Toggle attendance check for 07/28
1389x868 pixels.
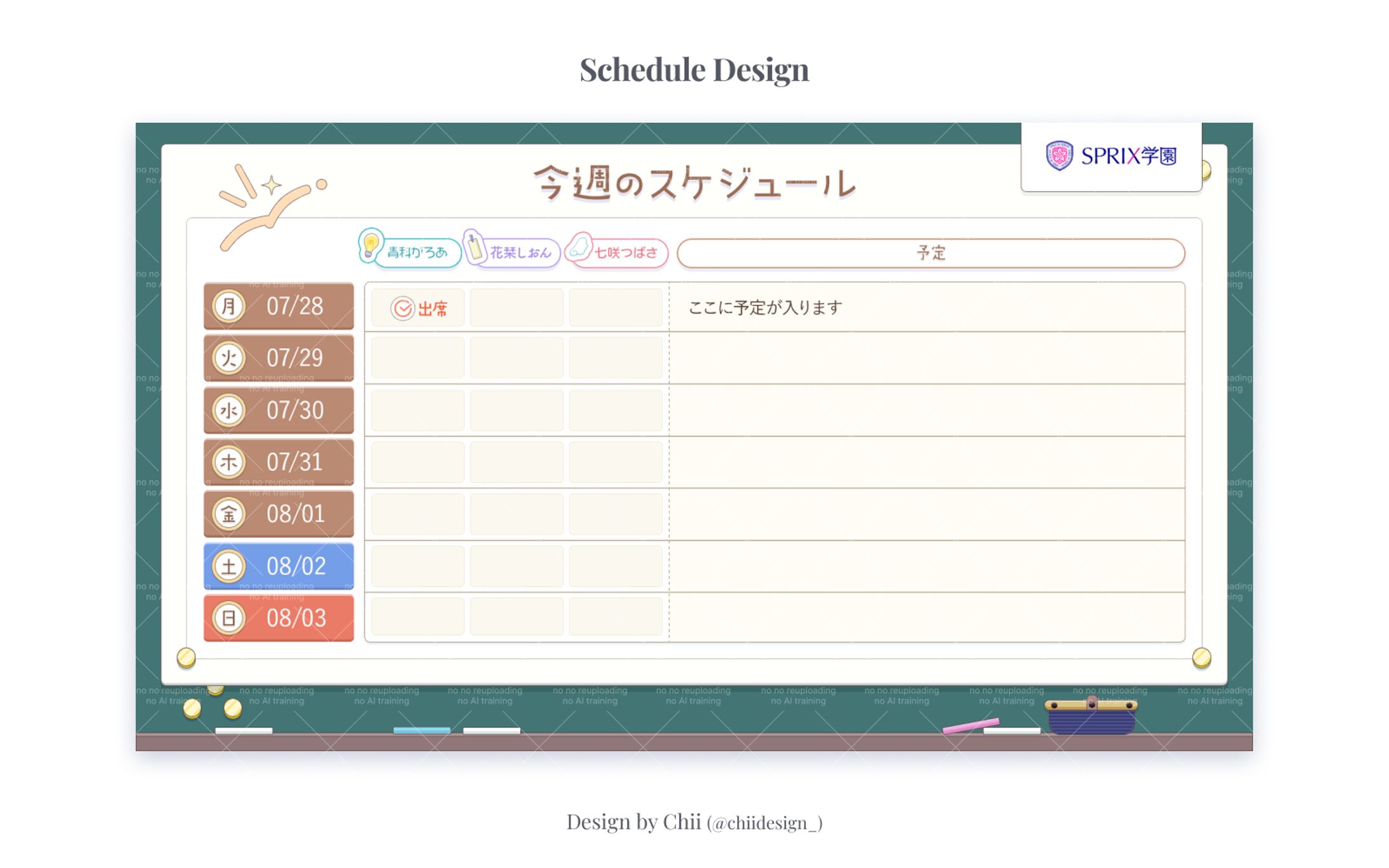point(417,307)
